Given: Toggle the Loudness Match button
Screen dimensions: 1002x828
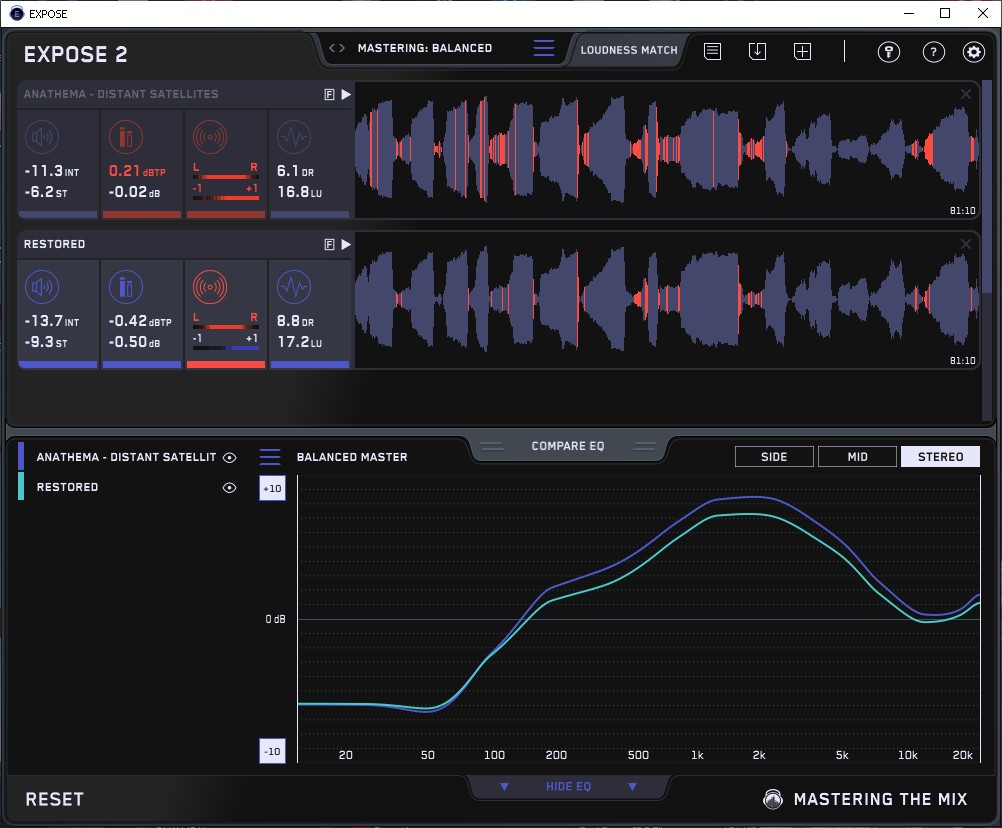Looking at the screenshot, I should pos(628,49).
